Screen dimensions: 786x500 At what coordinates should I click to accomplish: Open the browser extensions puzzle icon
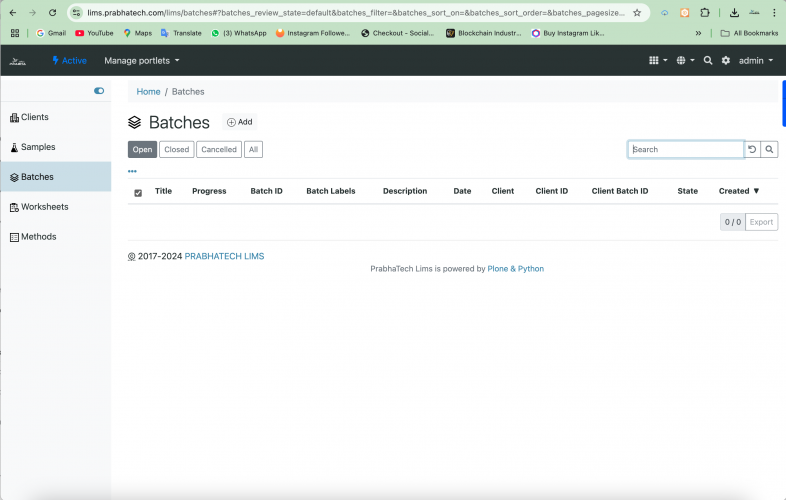click(705, 13)
